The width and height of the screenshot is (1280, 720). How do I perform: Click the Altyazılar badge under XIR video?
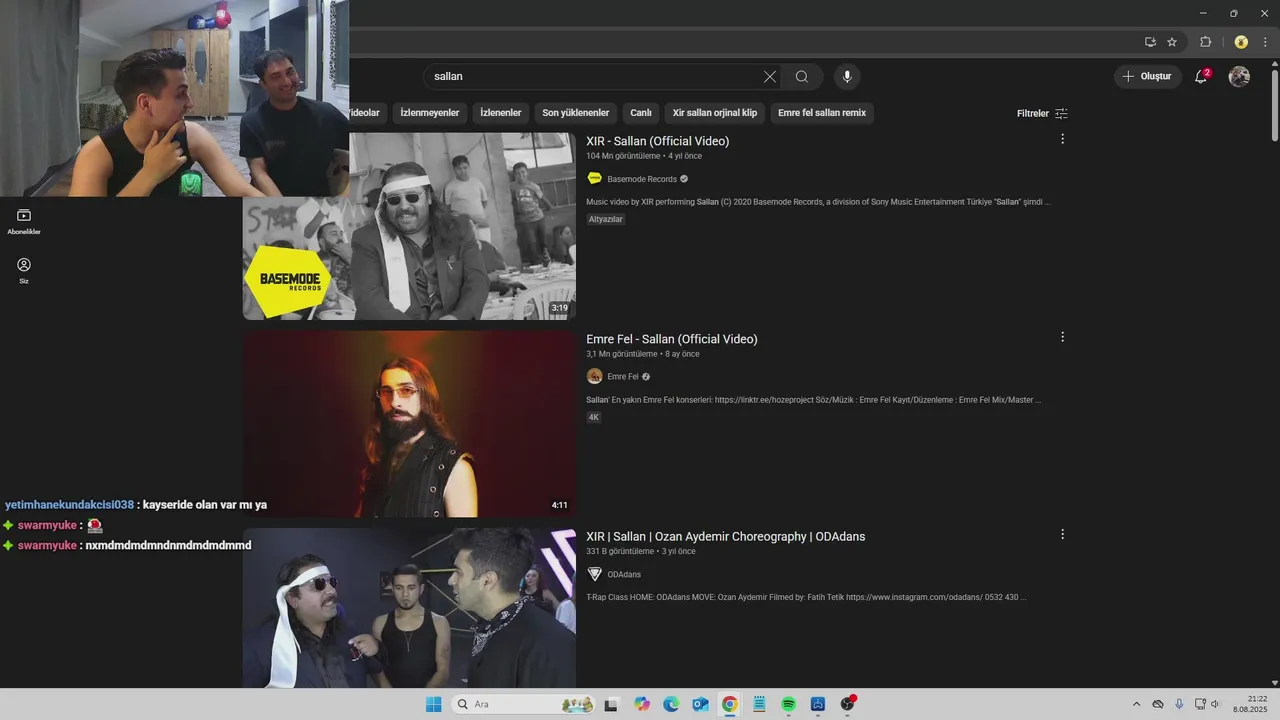click(606, 219)
